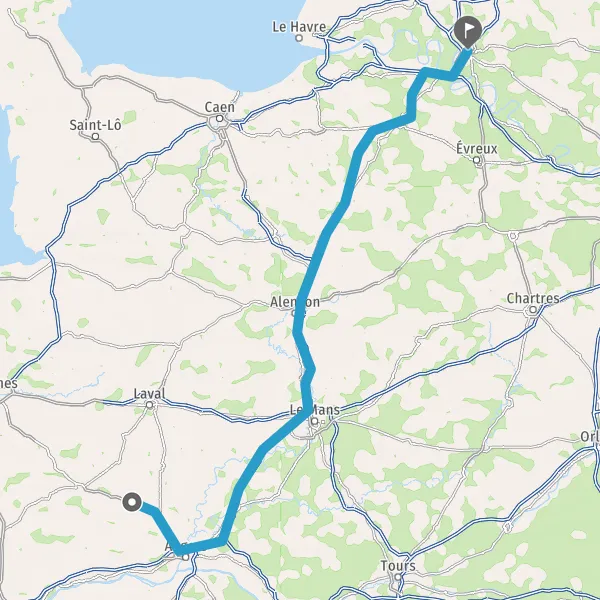
Task: Select the Le Mans city dot
Action: tap(315, 422)
